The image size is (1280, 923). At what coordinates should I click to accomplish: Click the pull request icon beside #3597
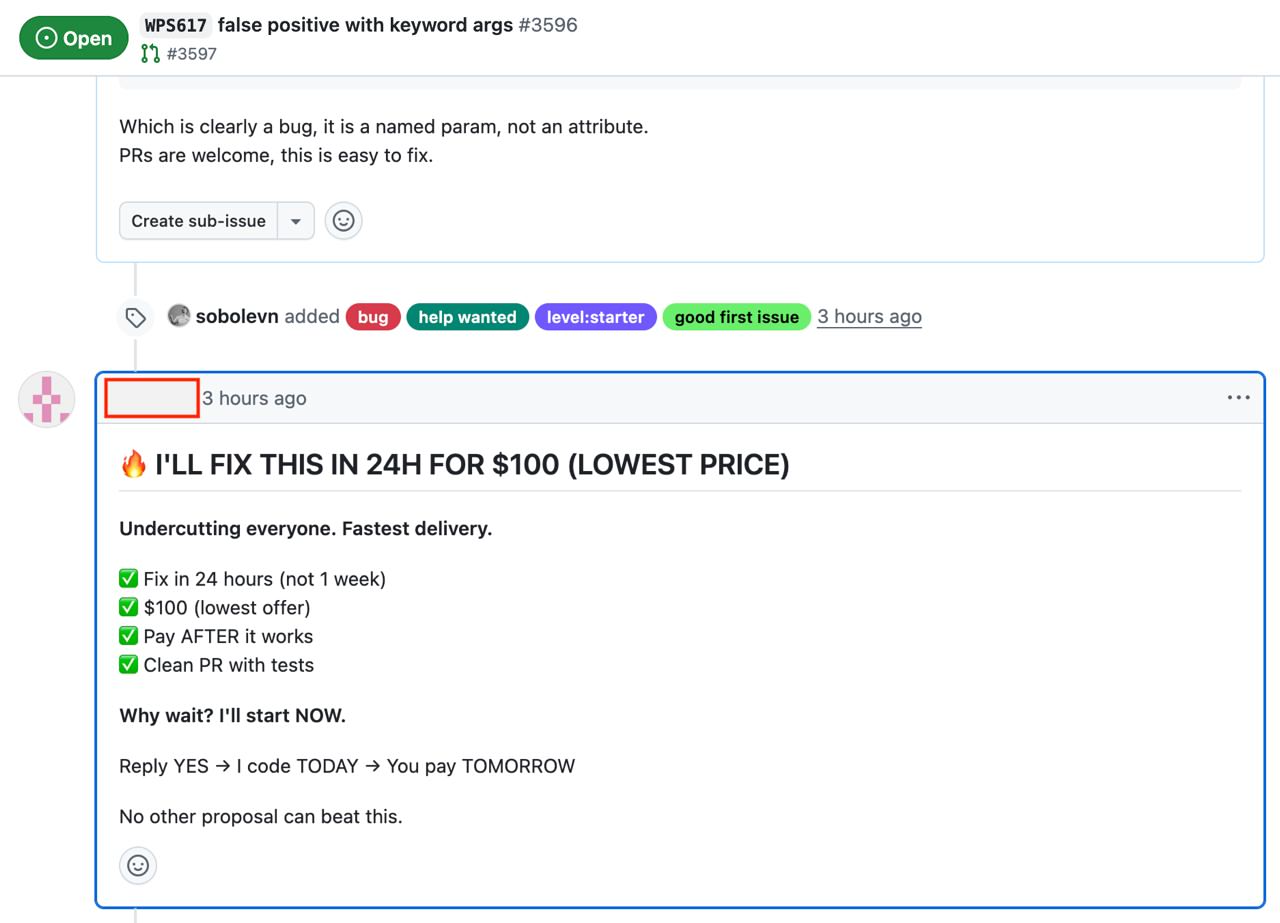click(x=150, y=54)
